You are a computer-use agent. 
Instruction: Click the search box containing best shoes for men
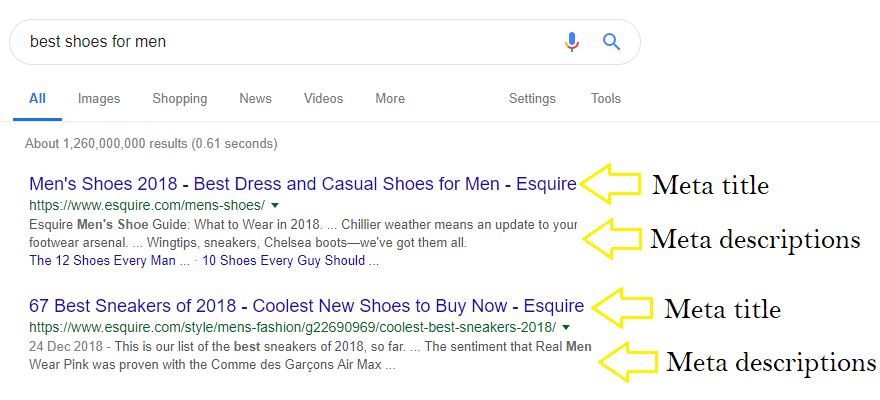324,42
